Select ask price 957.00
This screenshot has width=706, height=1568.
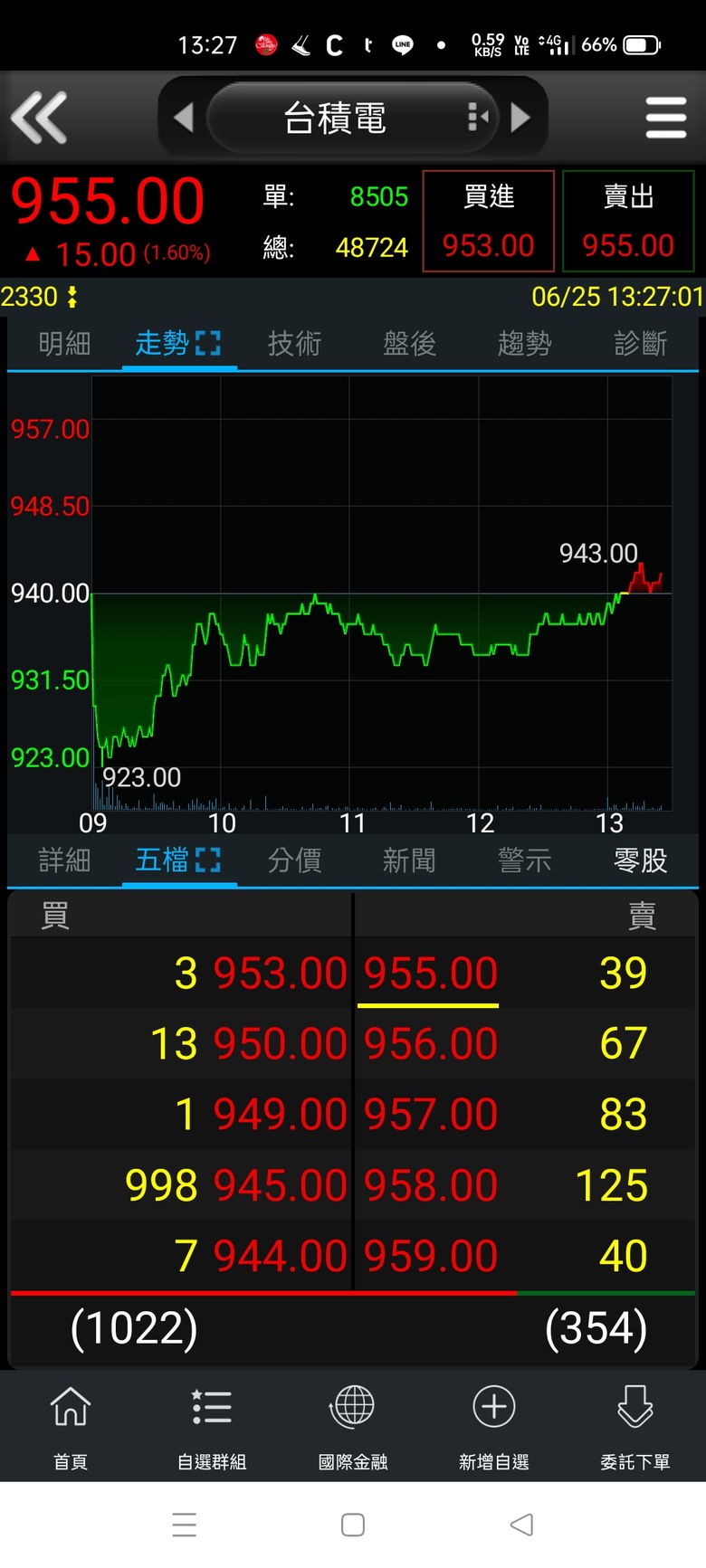click(x=431, y=1115)
